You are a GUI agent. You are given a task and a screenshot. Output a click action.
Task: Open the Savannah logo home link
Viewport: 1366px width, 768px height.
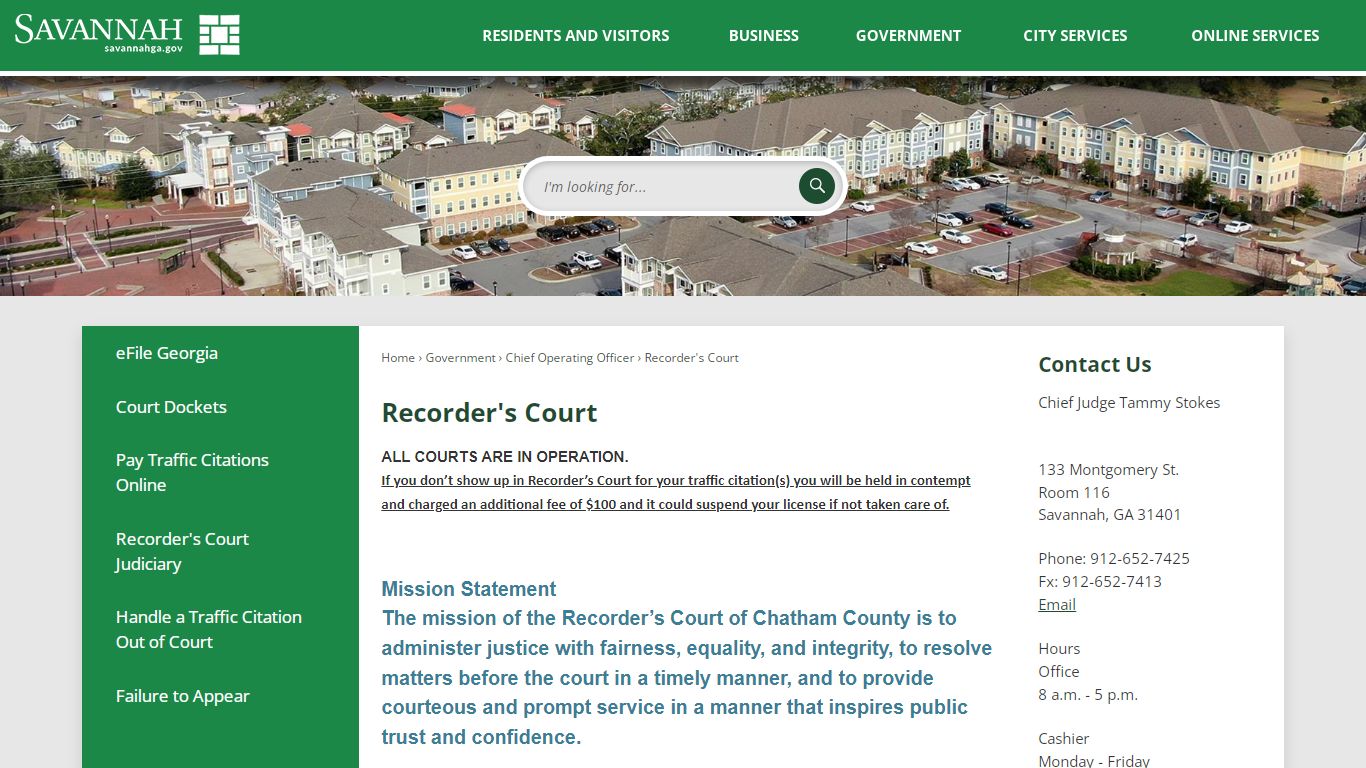click(x=127, y=34)
